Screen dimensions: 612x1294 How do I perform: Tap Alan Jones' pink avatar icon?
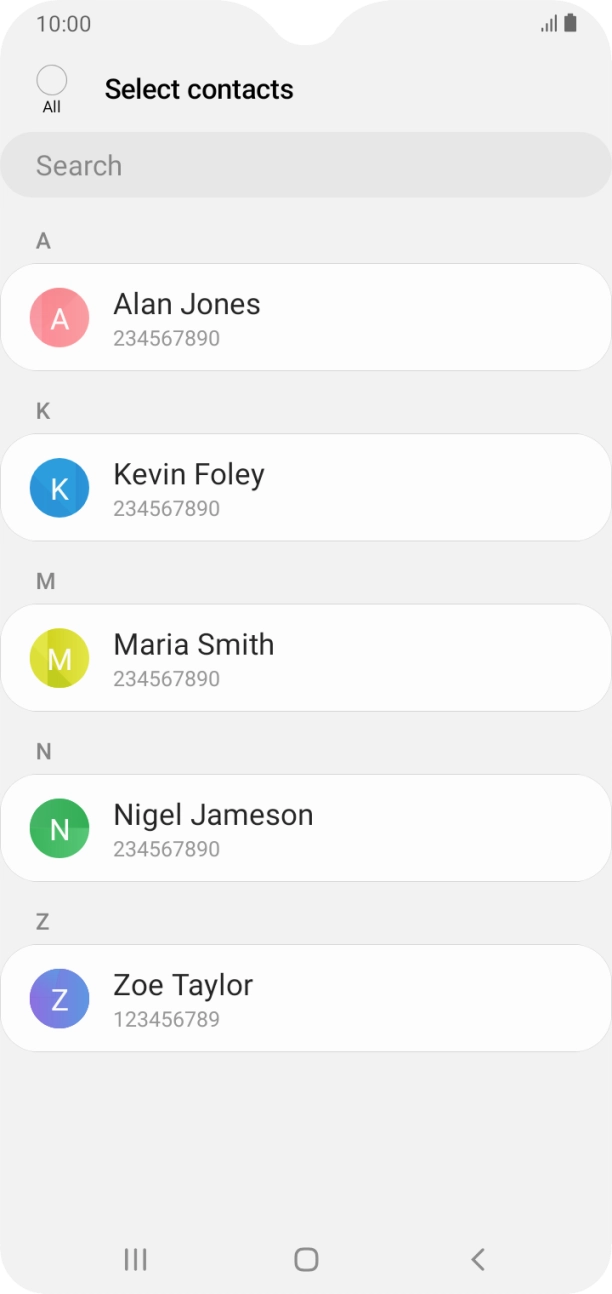point(60,318)
